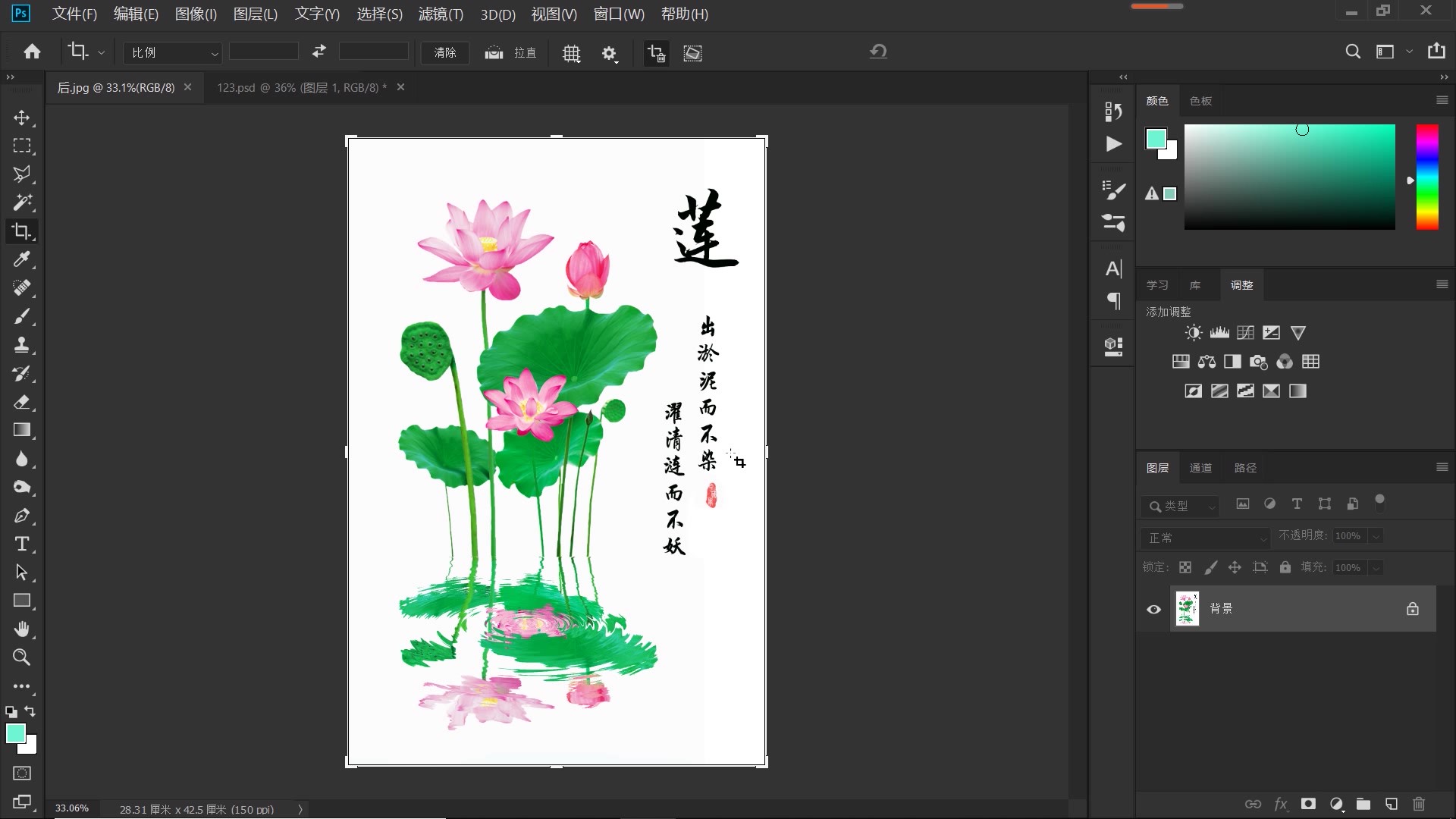Select the Horizontal Type tool

22,544
